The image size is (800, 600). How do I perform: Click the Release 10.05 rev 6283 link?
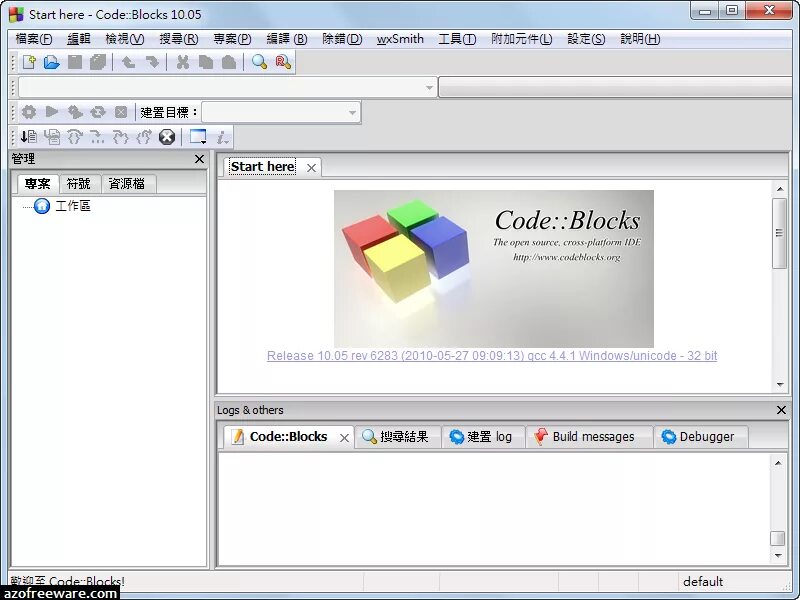pos(492,356)
